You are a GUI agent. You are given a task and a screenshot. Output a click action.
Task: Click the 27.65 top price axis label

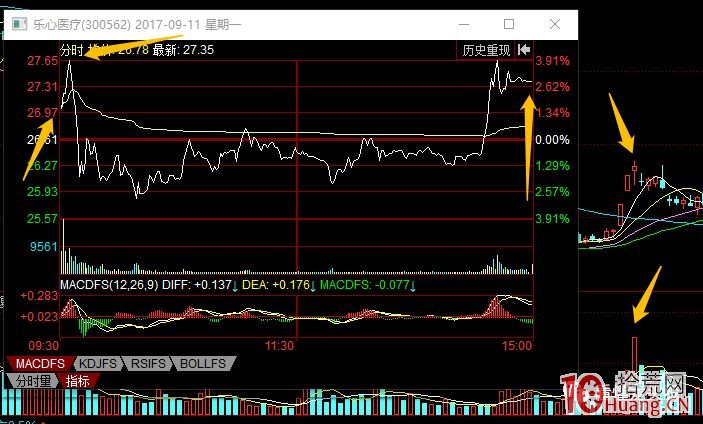click(x=43, y=61)
